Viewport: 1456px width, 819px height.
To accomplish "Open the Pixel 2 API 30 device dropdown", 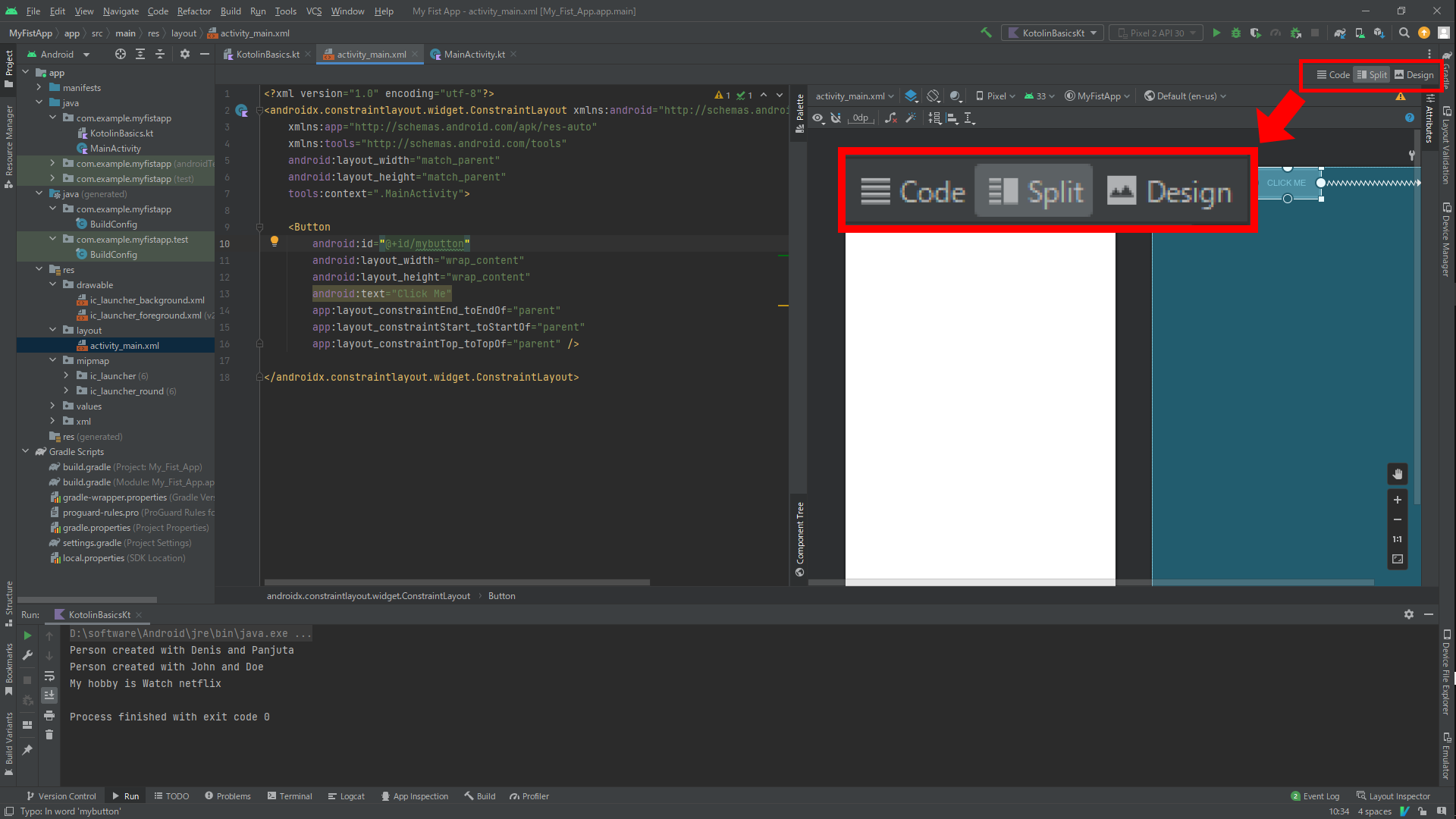I will click(x=1156, y=33).
